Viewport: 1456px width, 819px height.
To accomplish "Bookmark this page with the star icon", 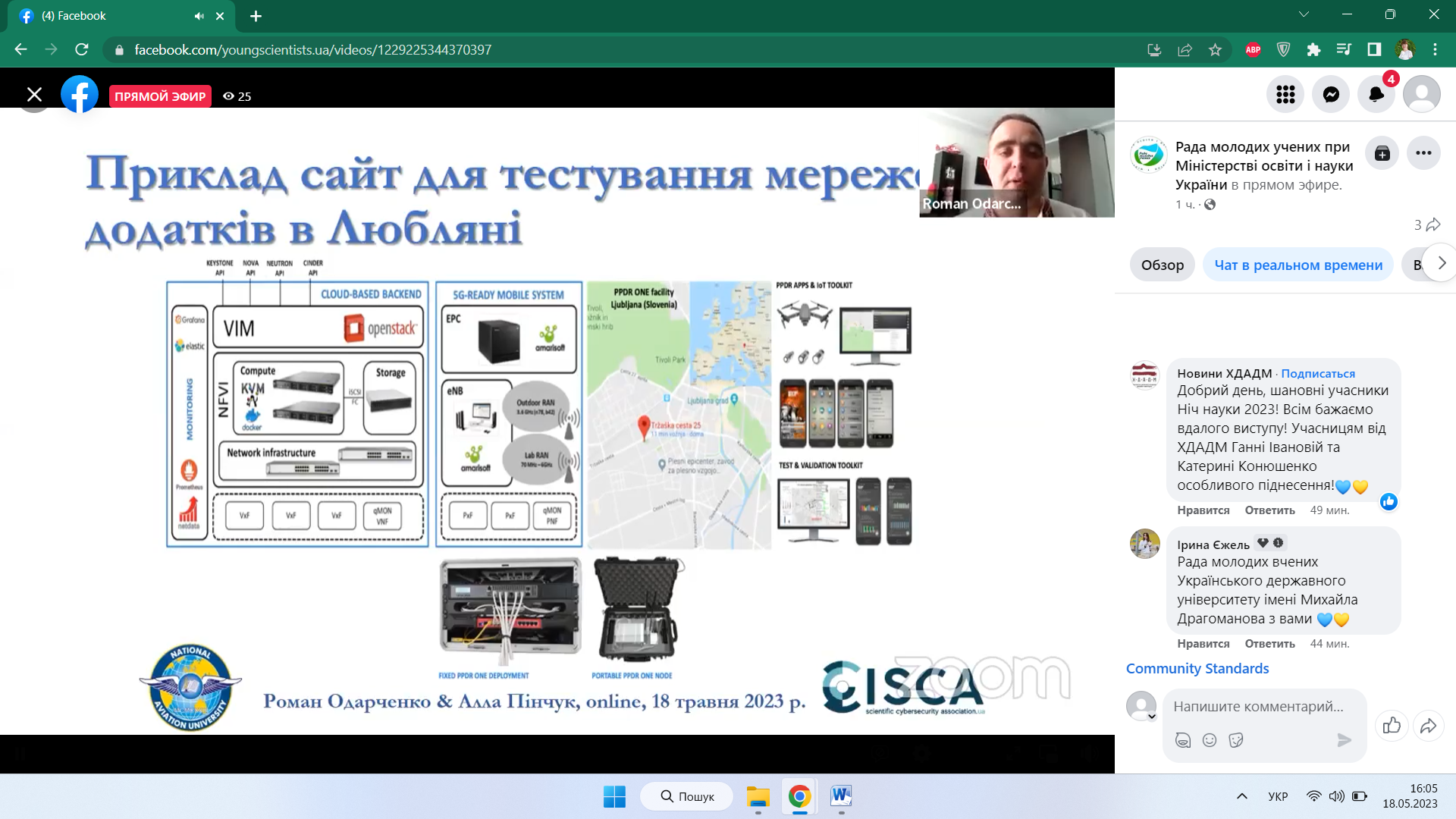I will tap(1216, 50).
